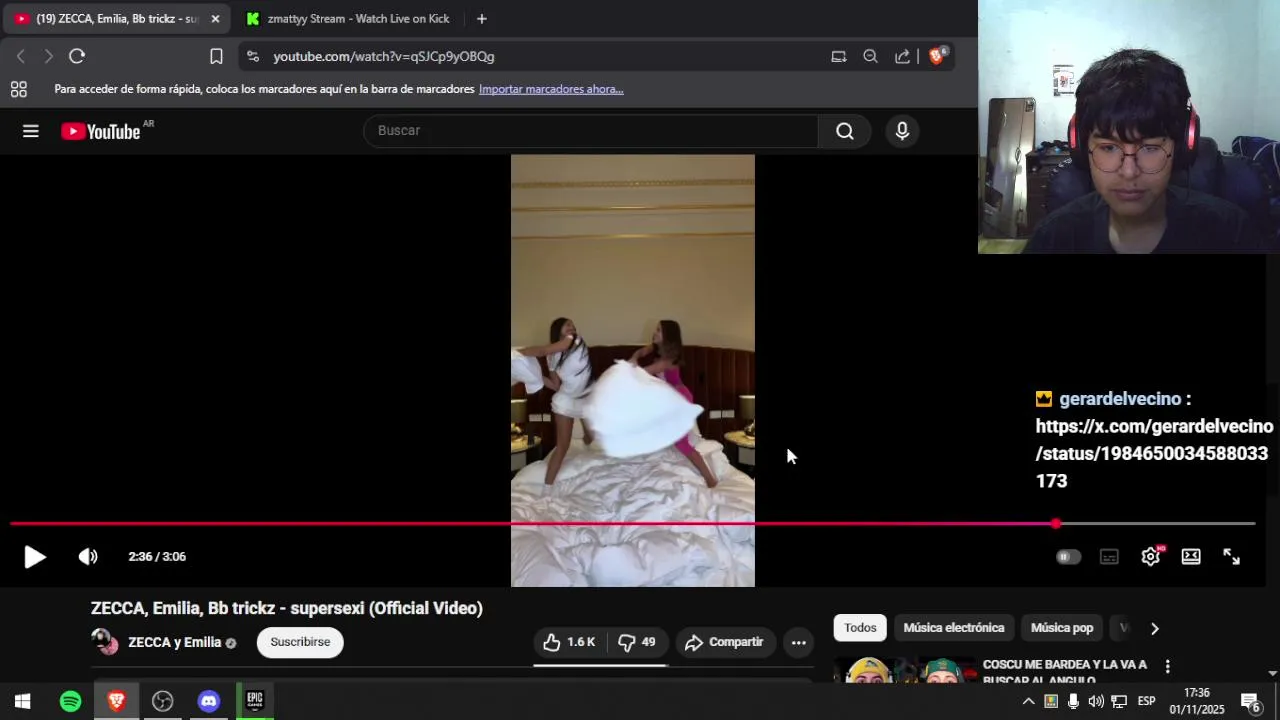Click the x.com link in gerardelvecino's chat message
This screenshot has height=720, width=1280.
[1154, 453]
